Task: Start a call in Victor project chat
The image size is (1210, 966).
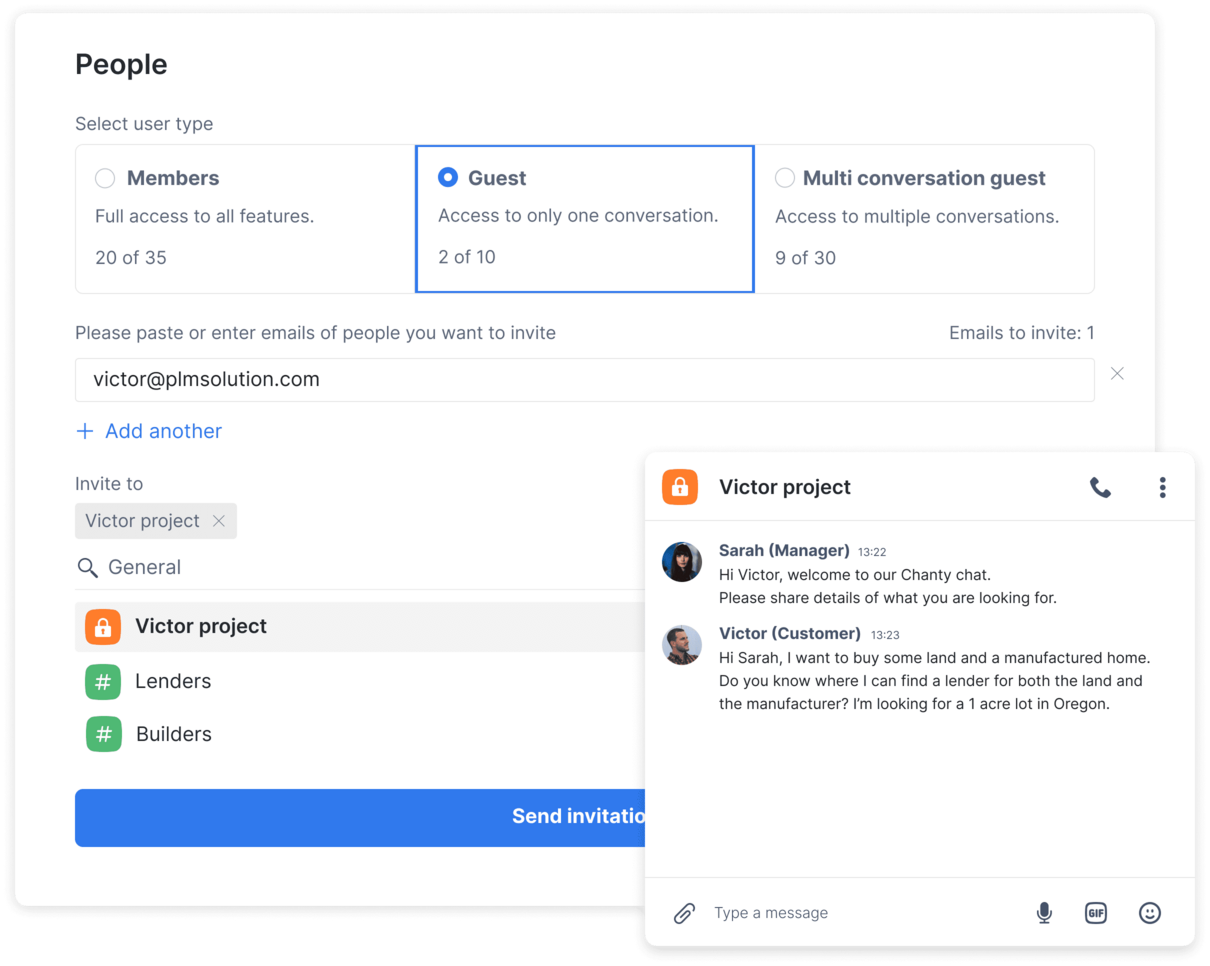Action: tap(1100, 488)
